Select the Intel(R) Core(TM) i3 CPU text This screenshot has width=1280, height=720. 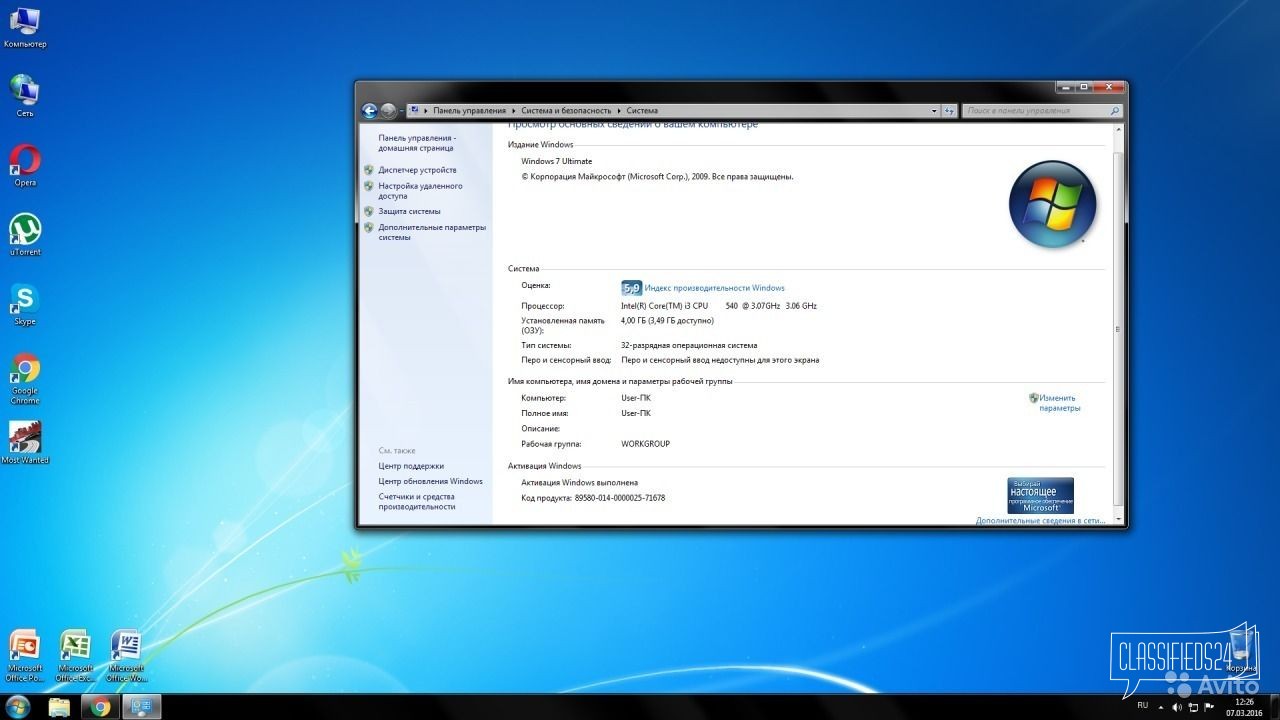click(664, 305)
